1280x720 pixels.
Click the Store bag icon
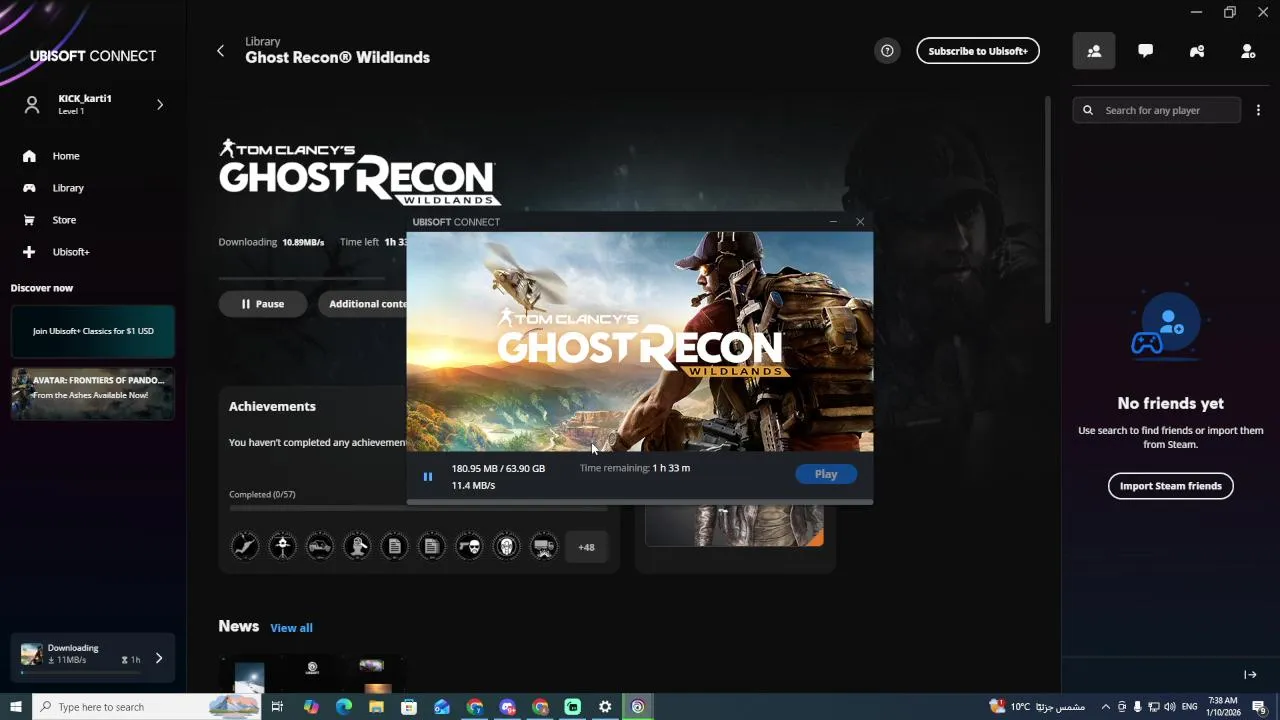click(29, 220)
